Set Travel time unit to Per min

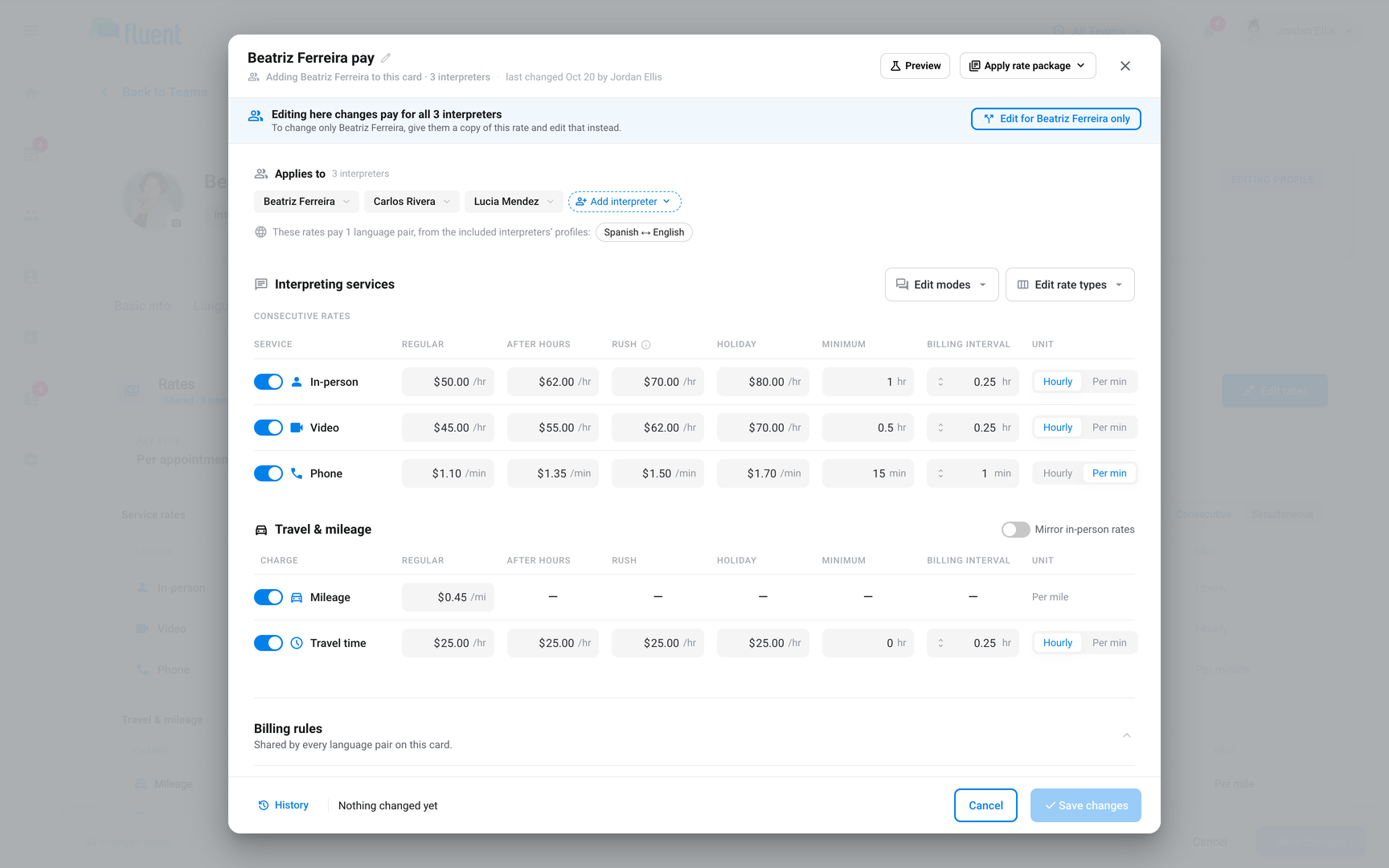[1109, 643]
